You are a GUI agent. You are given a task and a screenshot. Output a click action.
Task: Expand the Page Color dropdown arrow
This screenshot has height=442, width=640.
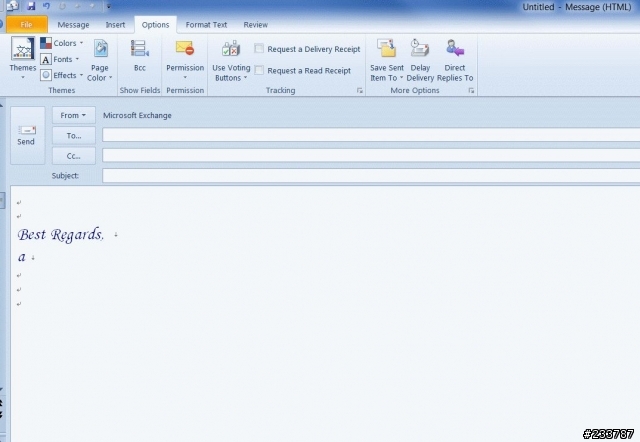[111, 78]
